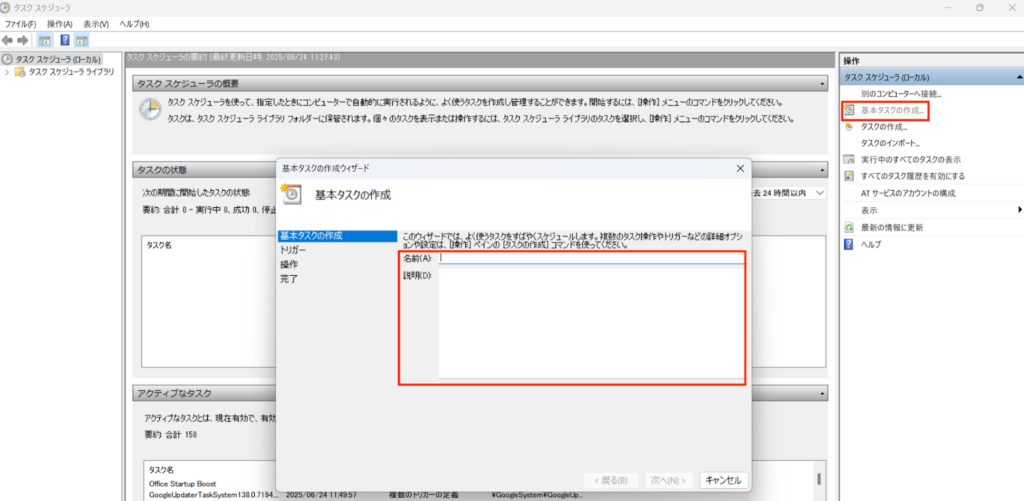The image size is (1024, 501).
Task: Expand the タスク スケジューラ ライブラリ node
Action: point(7,72)
